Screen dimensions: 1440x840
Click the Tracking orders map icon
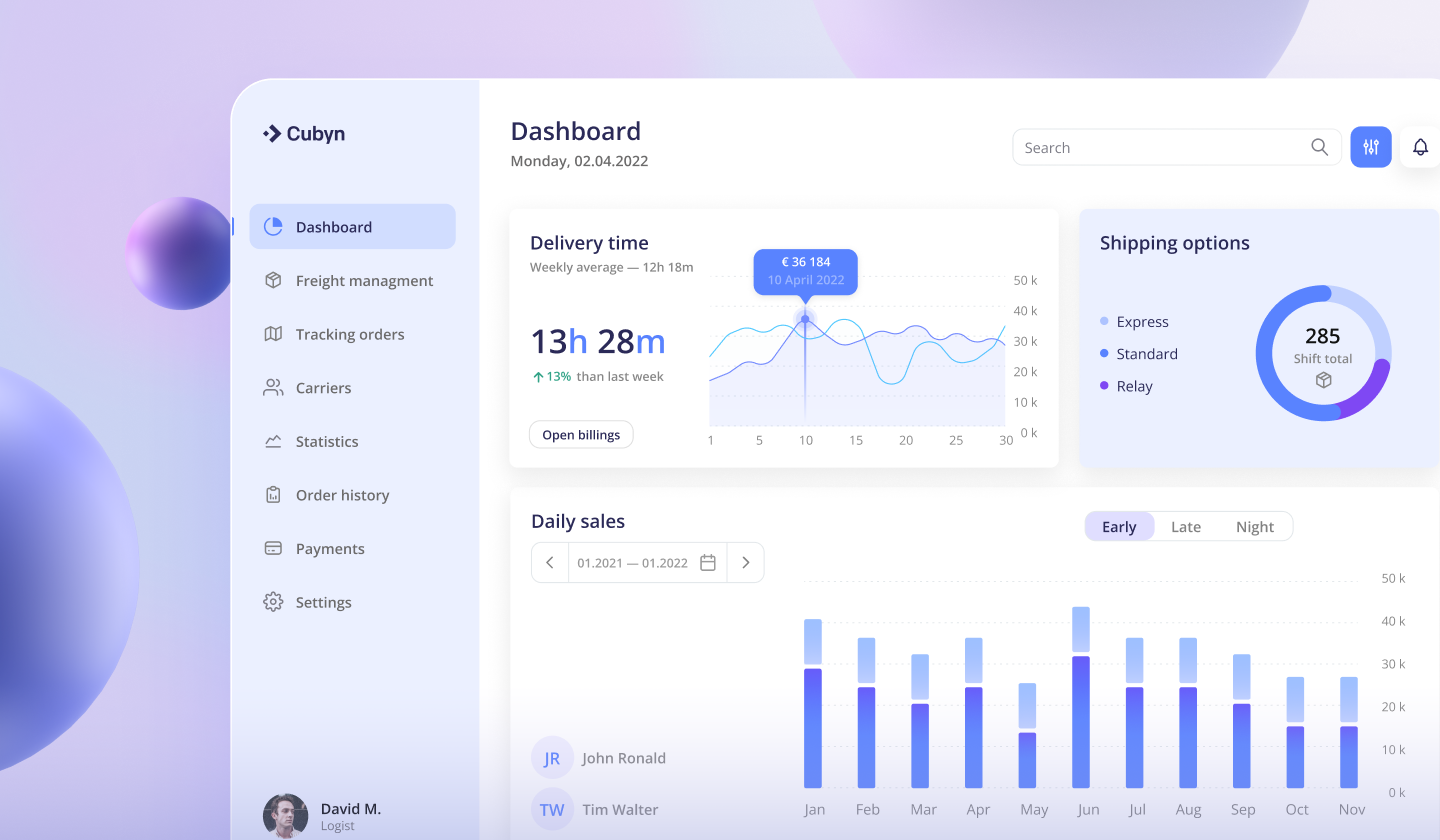(x=273, y=334)
